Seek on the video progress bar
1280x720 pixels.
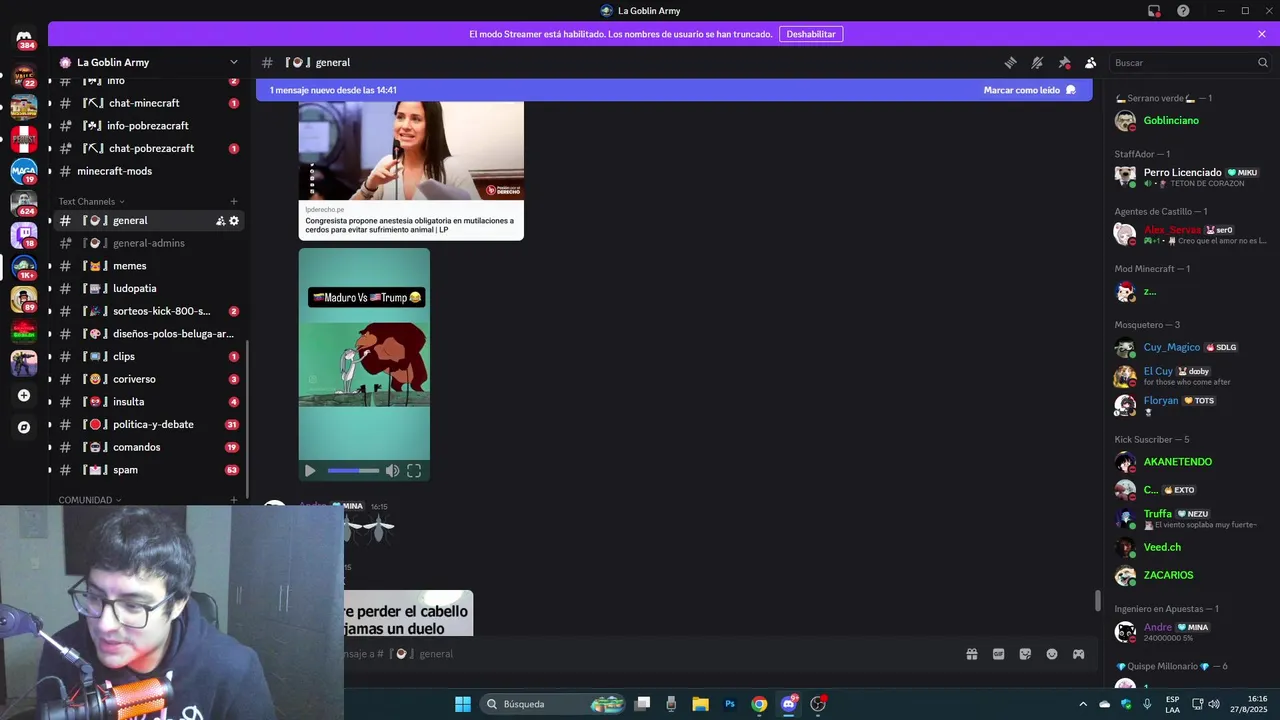[x=353, y=471]
